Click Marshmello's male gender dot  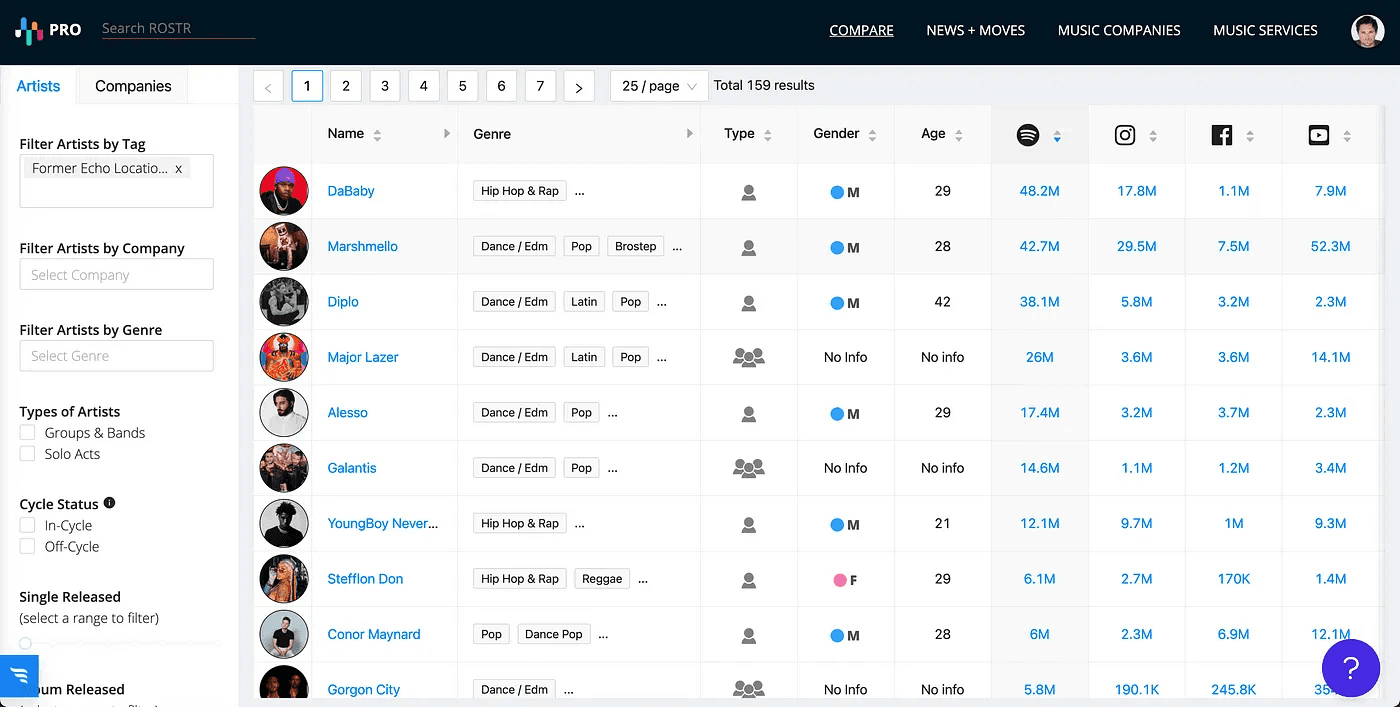837,248
